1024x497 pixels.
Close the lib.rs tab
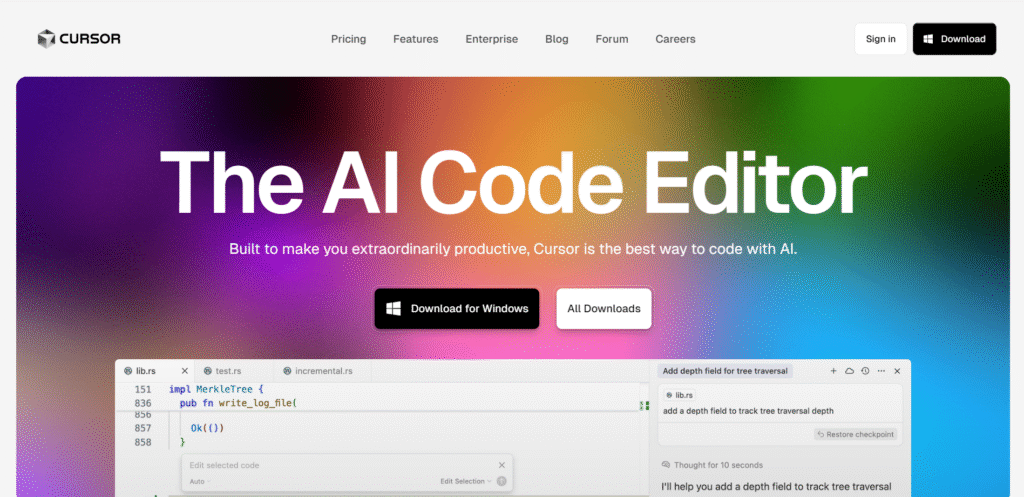(184, 371)
